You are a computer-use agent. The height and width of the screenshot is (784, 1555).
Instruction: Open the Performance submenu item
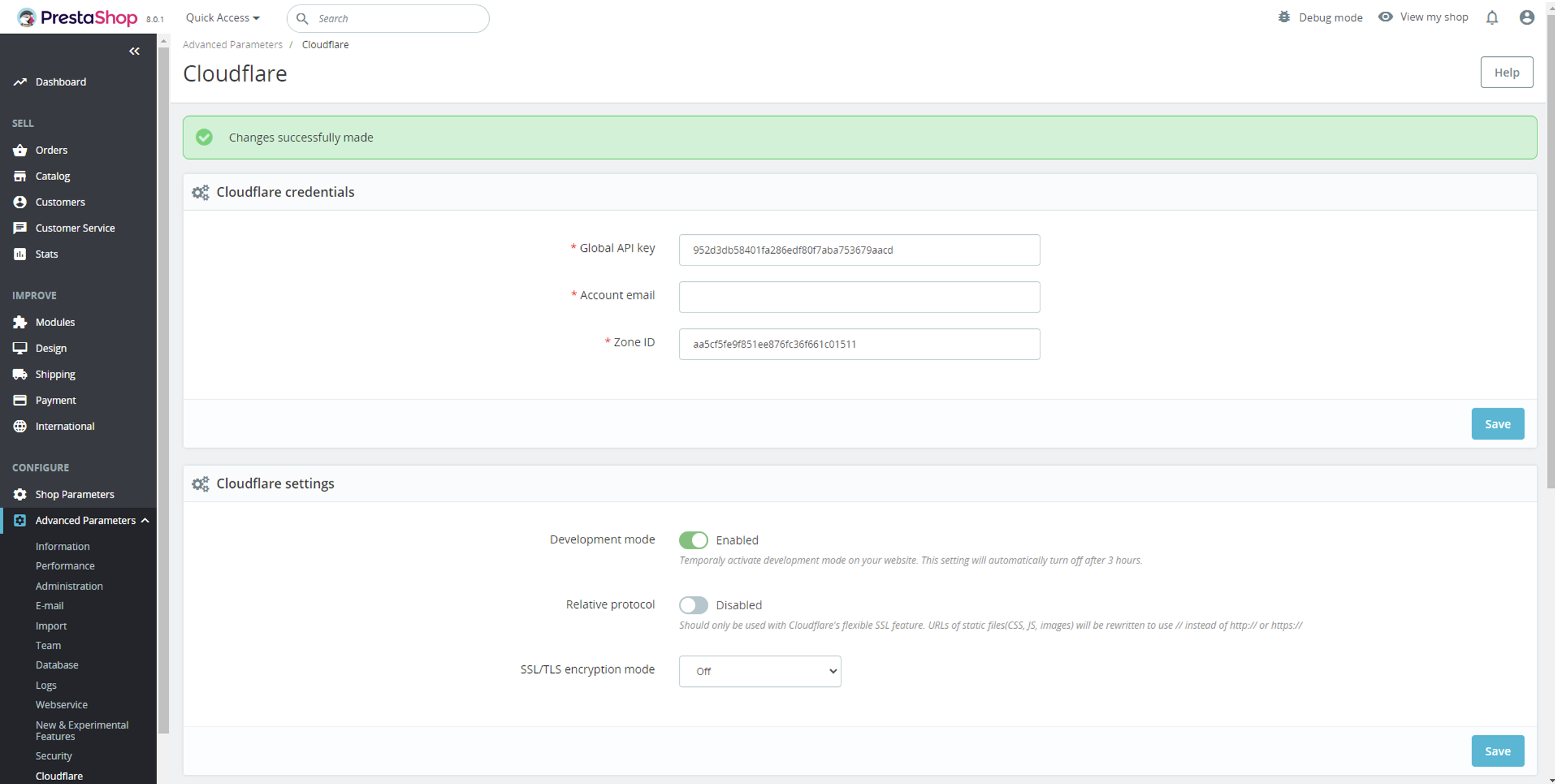(65, 565)
